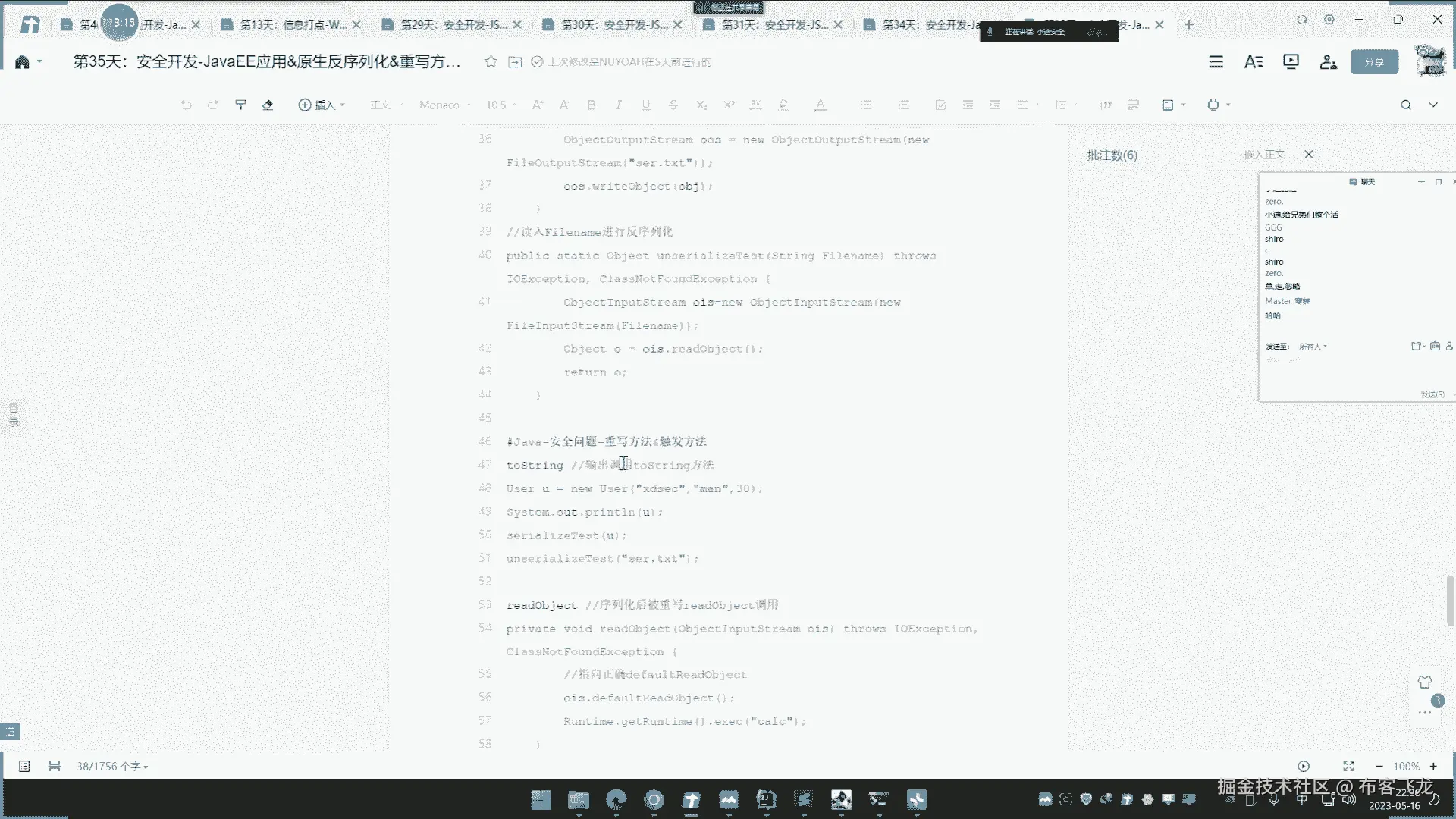Click the add collaborator icon
Viewport: 1456px width, 819px height.
coord(1328,61)
